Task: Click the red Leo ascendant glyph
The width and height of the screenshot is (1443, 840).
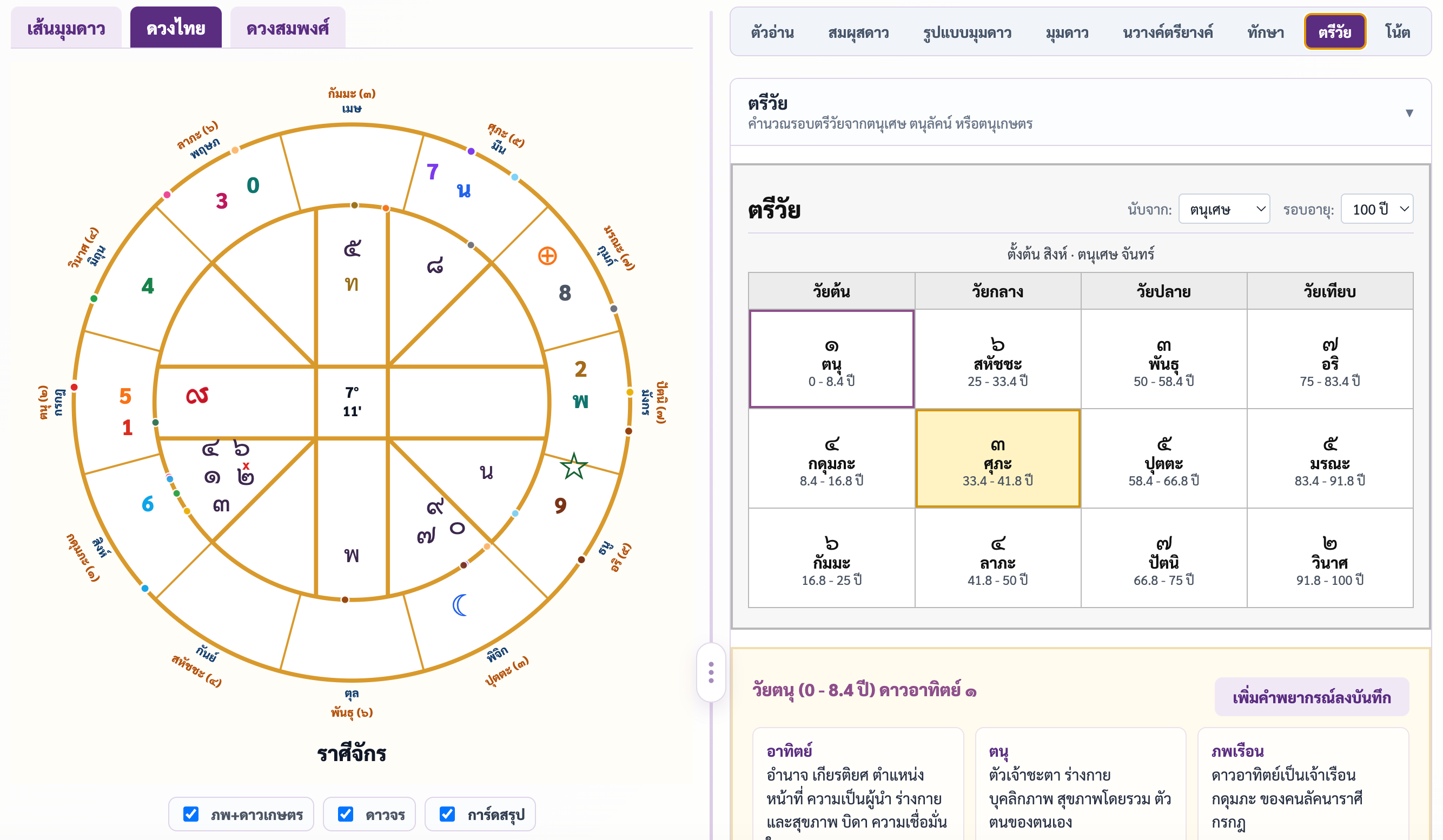Action: [x=197, y=395]
